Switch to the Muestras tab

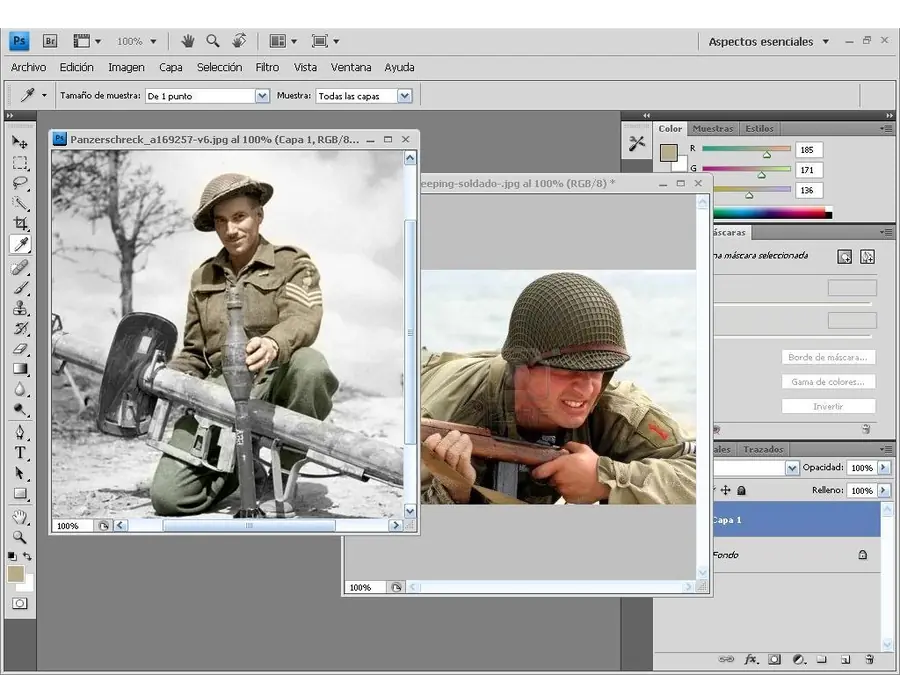pyautogui.click(x=713, y=128)
